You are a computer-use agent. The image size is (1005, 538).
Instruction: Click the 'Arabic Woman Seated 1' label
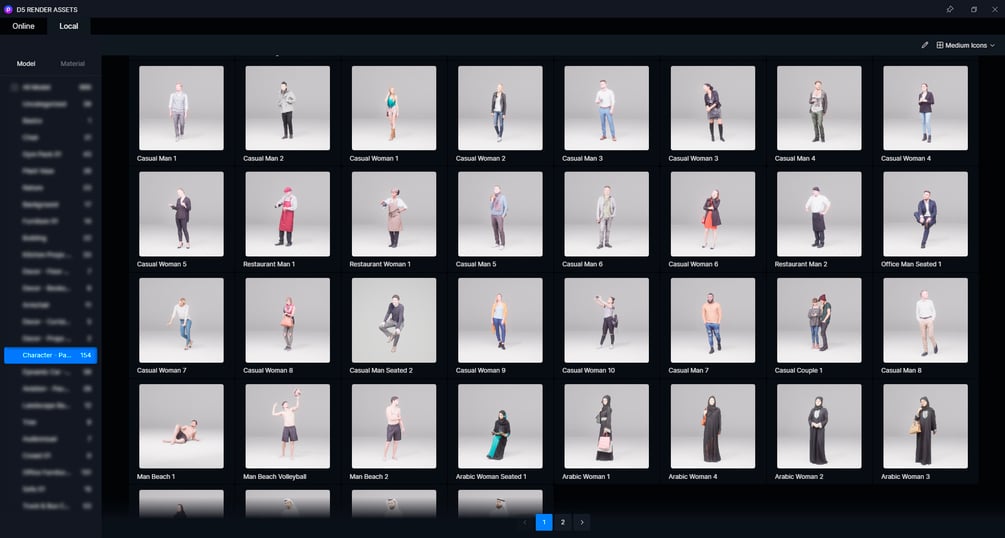click(x=491, y=477)
